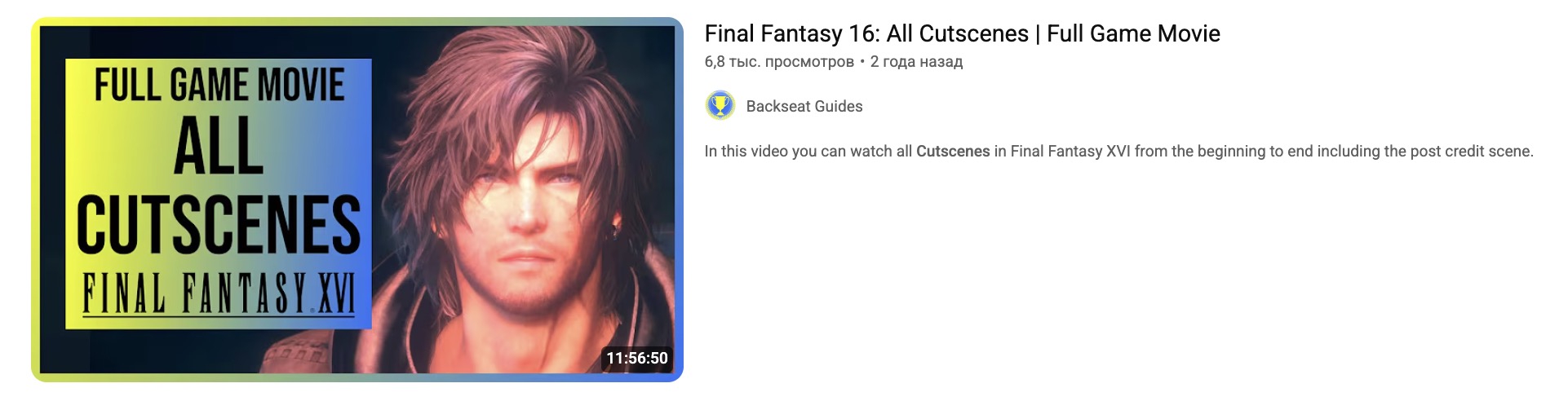
Task: Click the 11:56:50 duration badge
Action: click(x=636, y=358)
